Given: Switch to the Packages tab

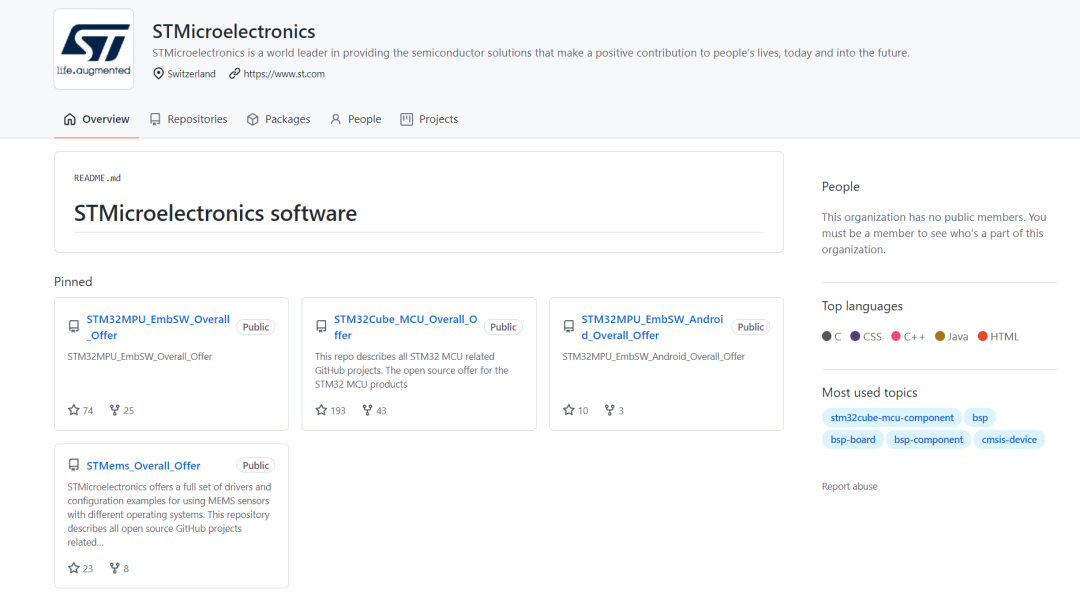Looking at the screenshot, I should point(278,119).
